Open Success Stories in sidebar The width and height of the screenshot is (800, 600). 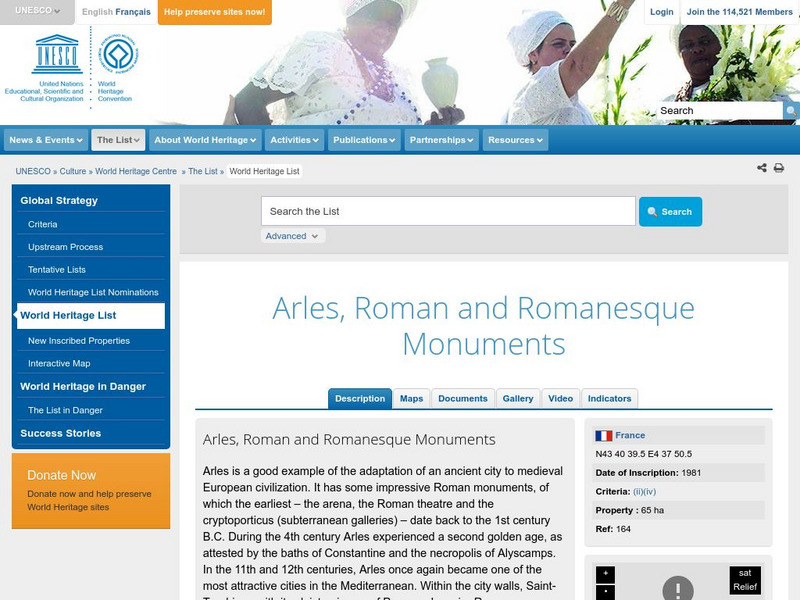(x=61, y=434)
